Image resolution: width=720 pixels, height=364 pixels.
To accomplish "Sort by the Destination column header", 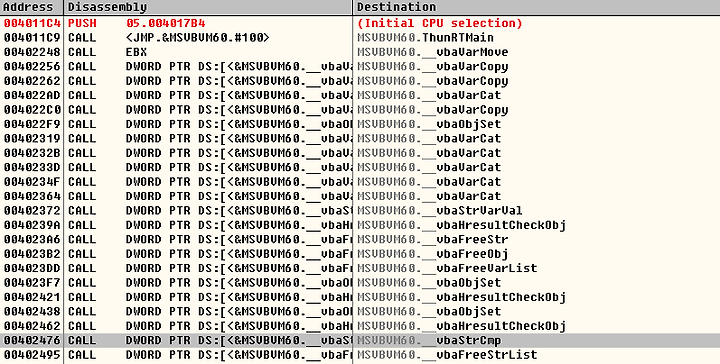I will (x=537, y=7).
